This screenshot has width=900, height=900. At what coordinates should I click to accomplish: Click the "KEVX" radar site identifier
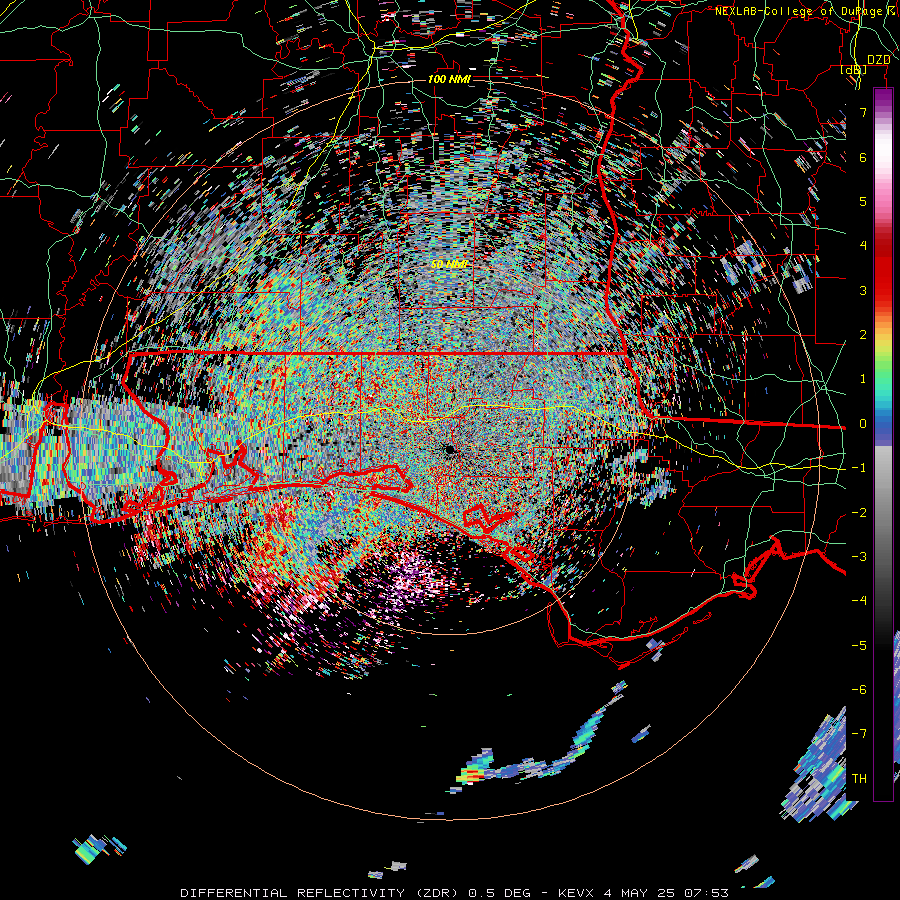(576, 893)
